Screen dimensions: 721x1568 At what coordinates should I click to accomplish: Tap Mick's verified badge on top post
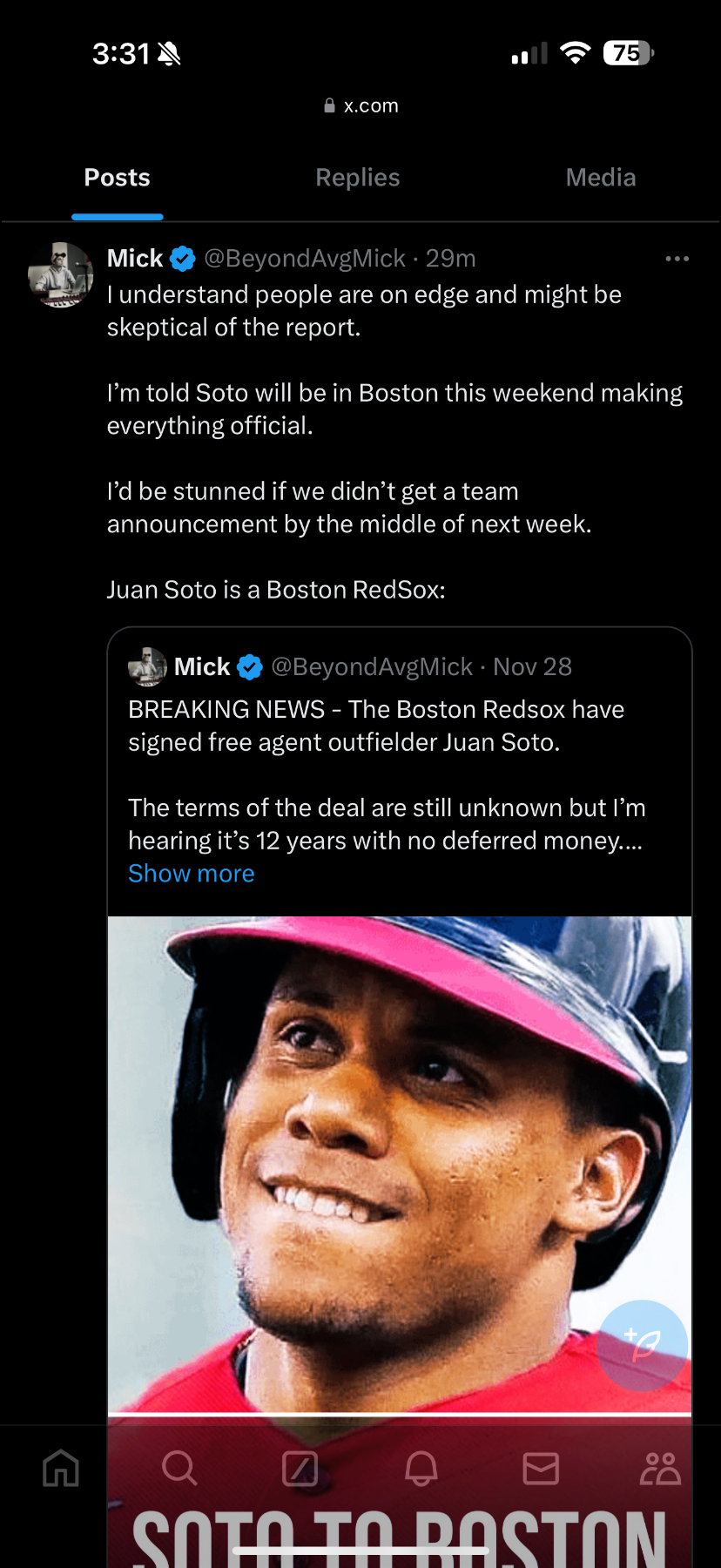[x=183, y=259]
